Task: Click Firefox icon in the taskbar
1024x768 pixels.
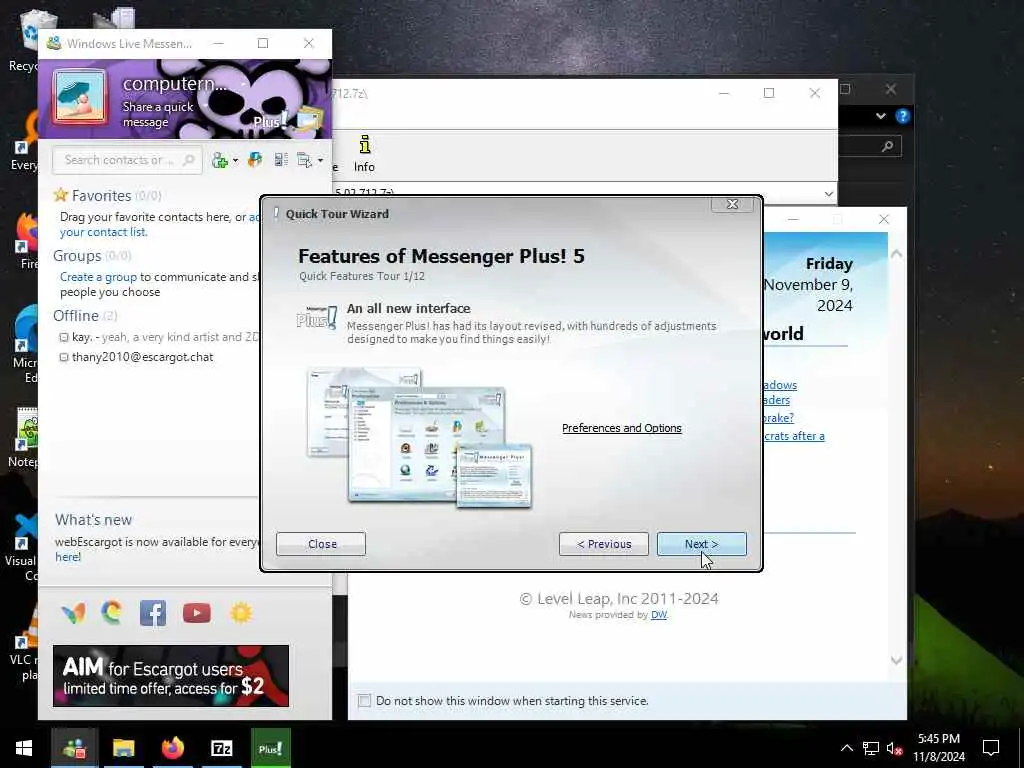Action: [x=172, y=748]
